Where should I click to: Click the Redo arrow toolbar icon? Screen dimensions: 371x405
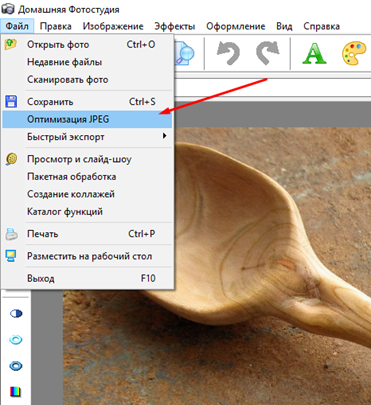click(x=267, y=53)
